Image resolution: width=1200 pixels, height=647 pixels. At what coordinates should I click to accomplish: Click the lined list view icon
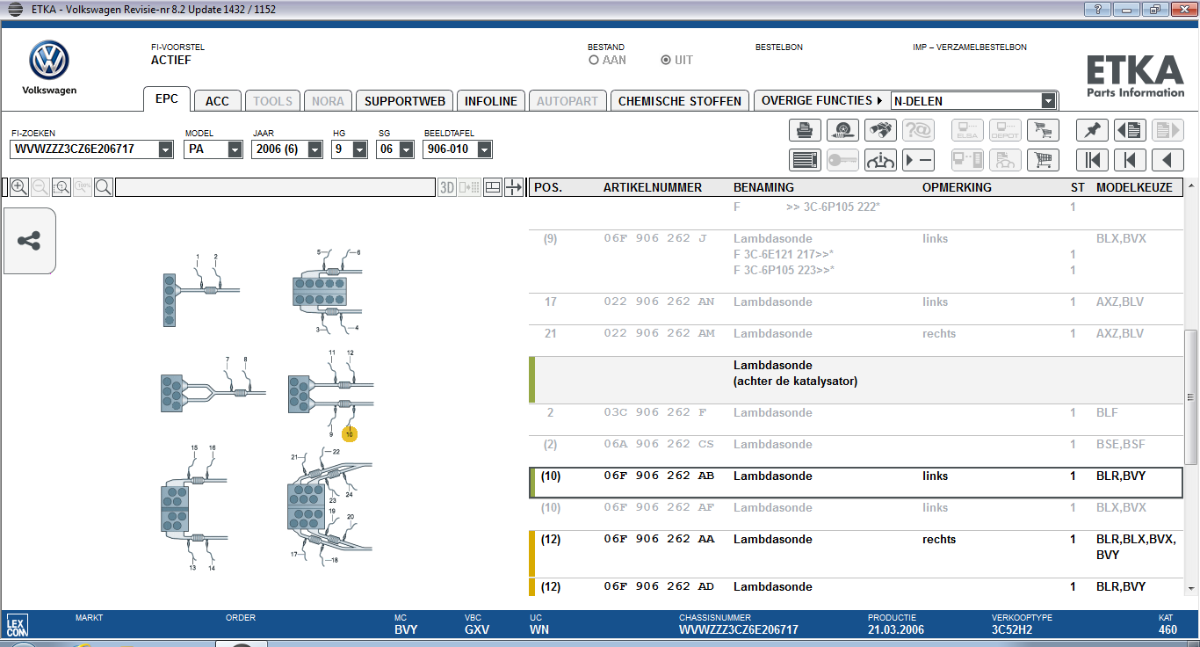pyautogui.click(x=805, y=159)
